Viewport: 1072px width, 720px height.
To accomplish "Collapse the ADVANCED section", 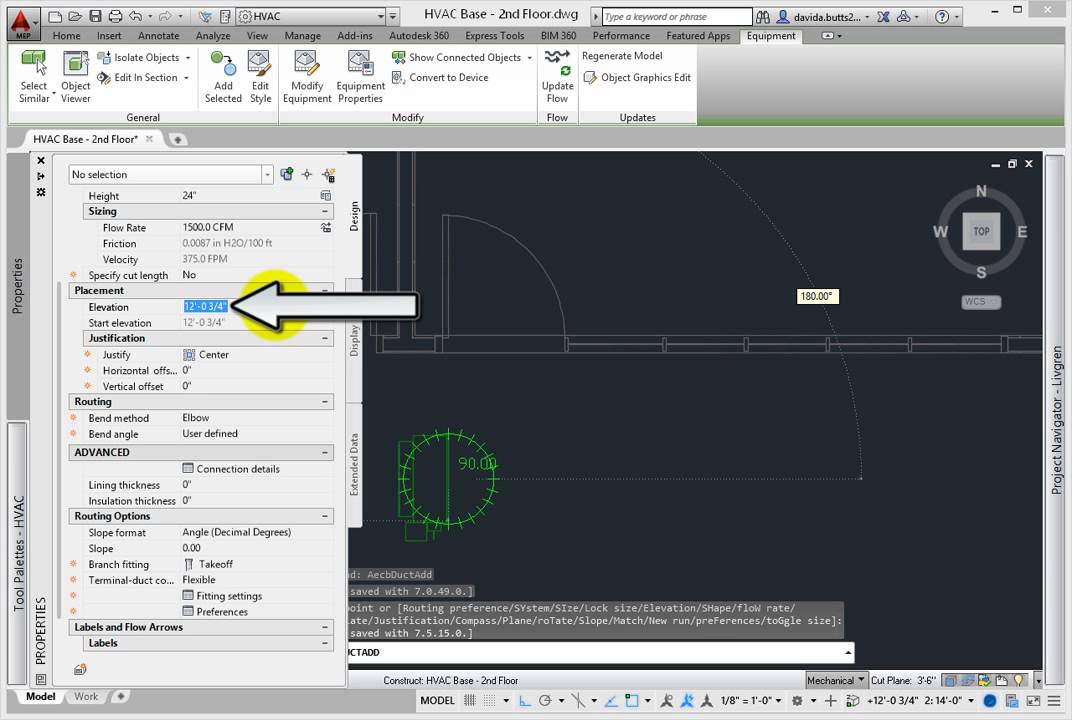I will (325, 452).
